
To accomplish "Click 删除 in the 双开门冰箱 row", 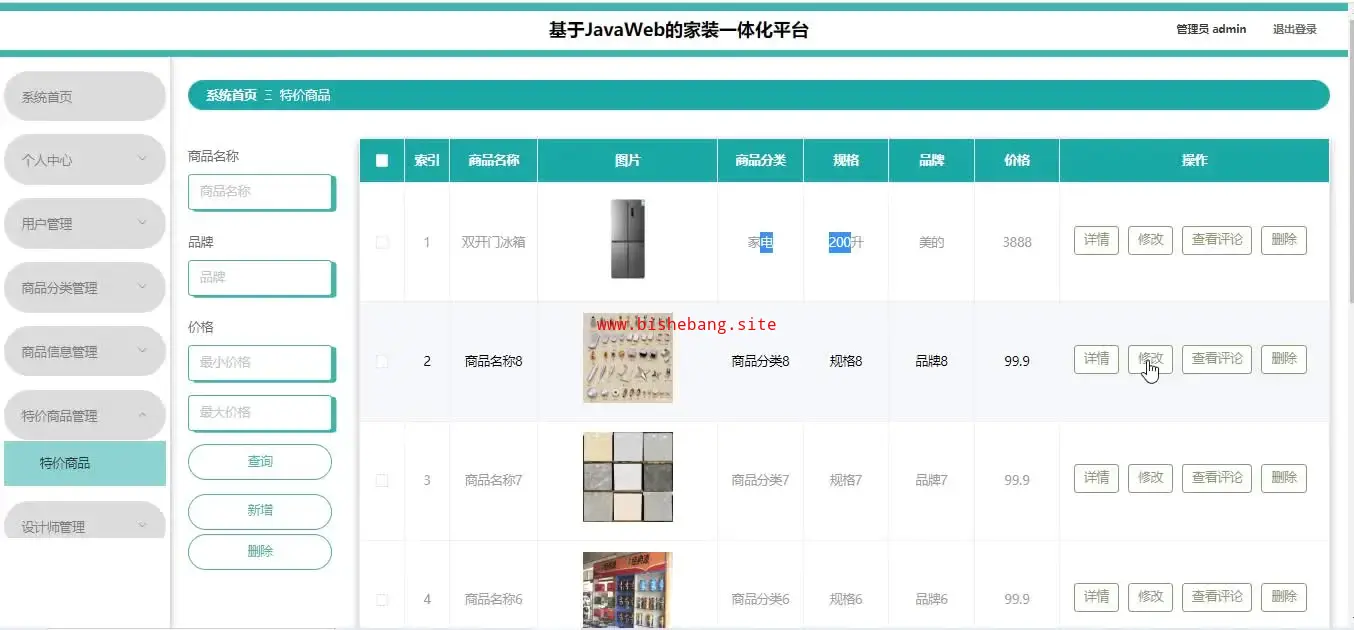I will (x=1283, y=240).
